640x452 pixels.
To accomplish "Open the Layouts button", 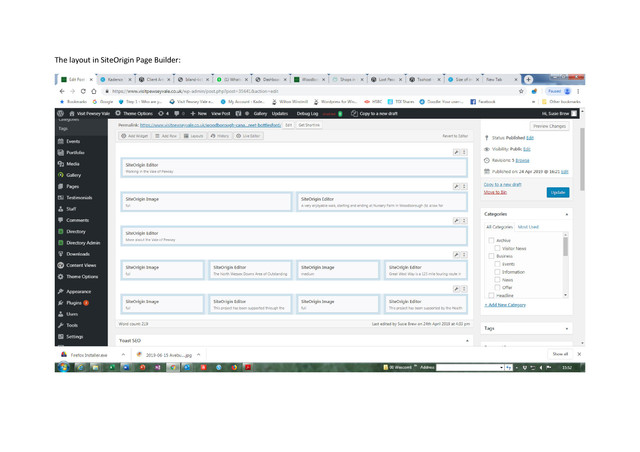I will coord(193,136).
